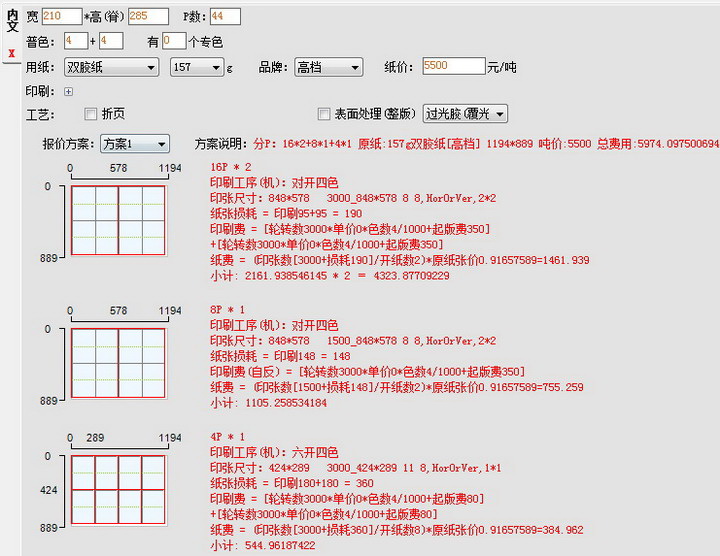The height and width of the screenshot is (556, 720).
Task: Click the '8P * 1' heading text
Action: click(228, 310)
